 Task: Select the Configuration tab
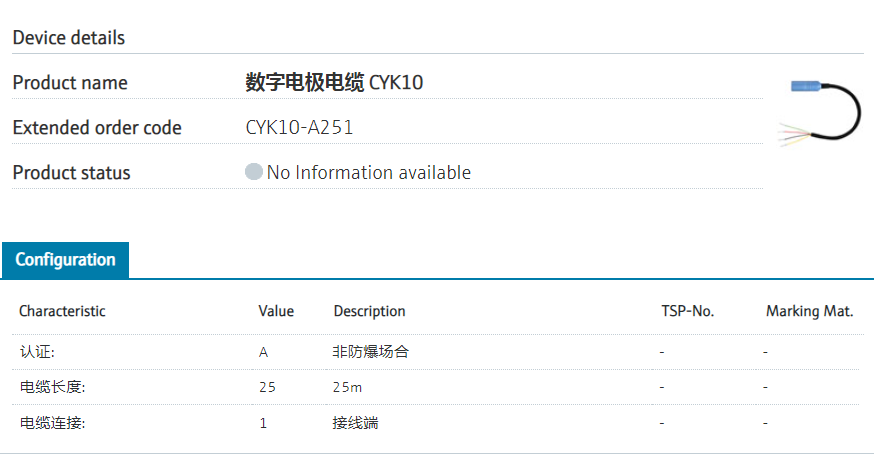pyautogui.click(x=65, y=260)
